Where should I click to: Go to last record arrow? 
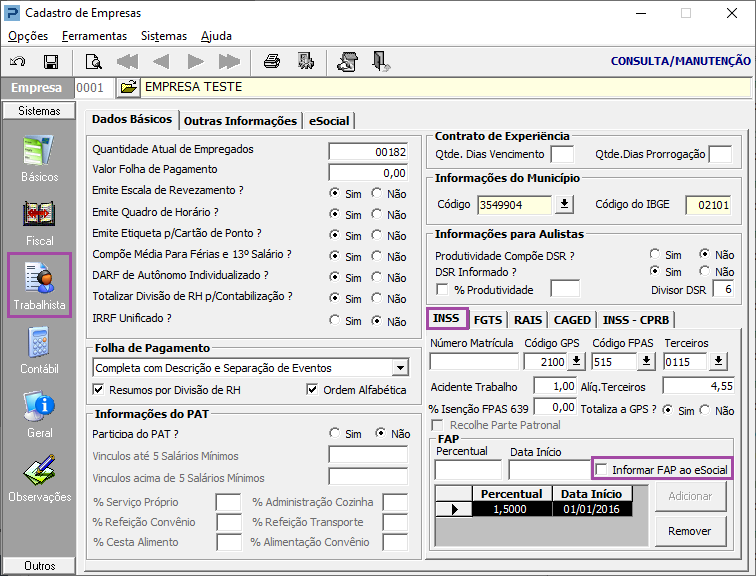point(229,62)
